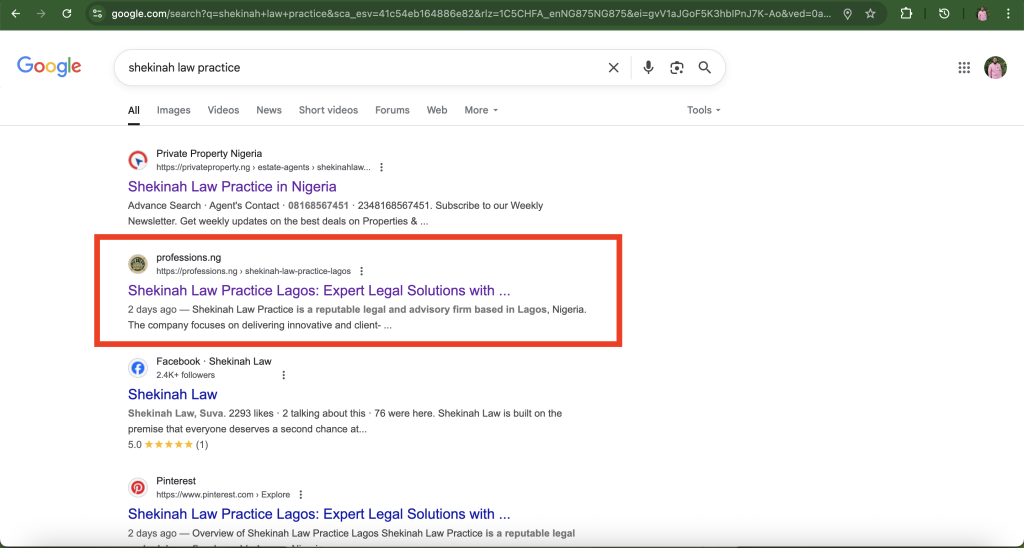Image resolution: width=1024 pixels, height=548 pixels.
Task: Click the browser forward arrow
Action: (41, 14)
